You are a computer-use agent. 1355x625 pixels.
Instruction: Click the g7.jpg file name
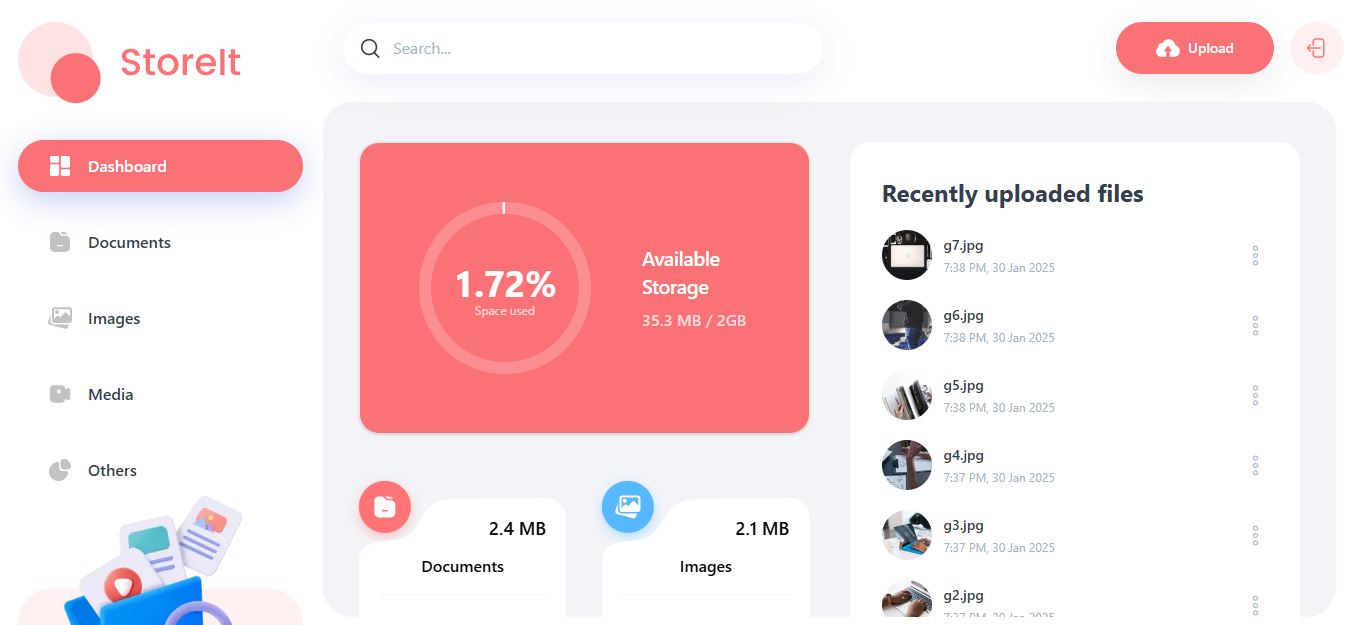pos(964,245)
